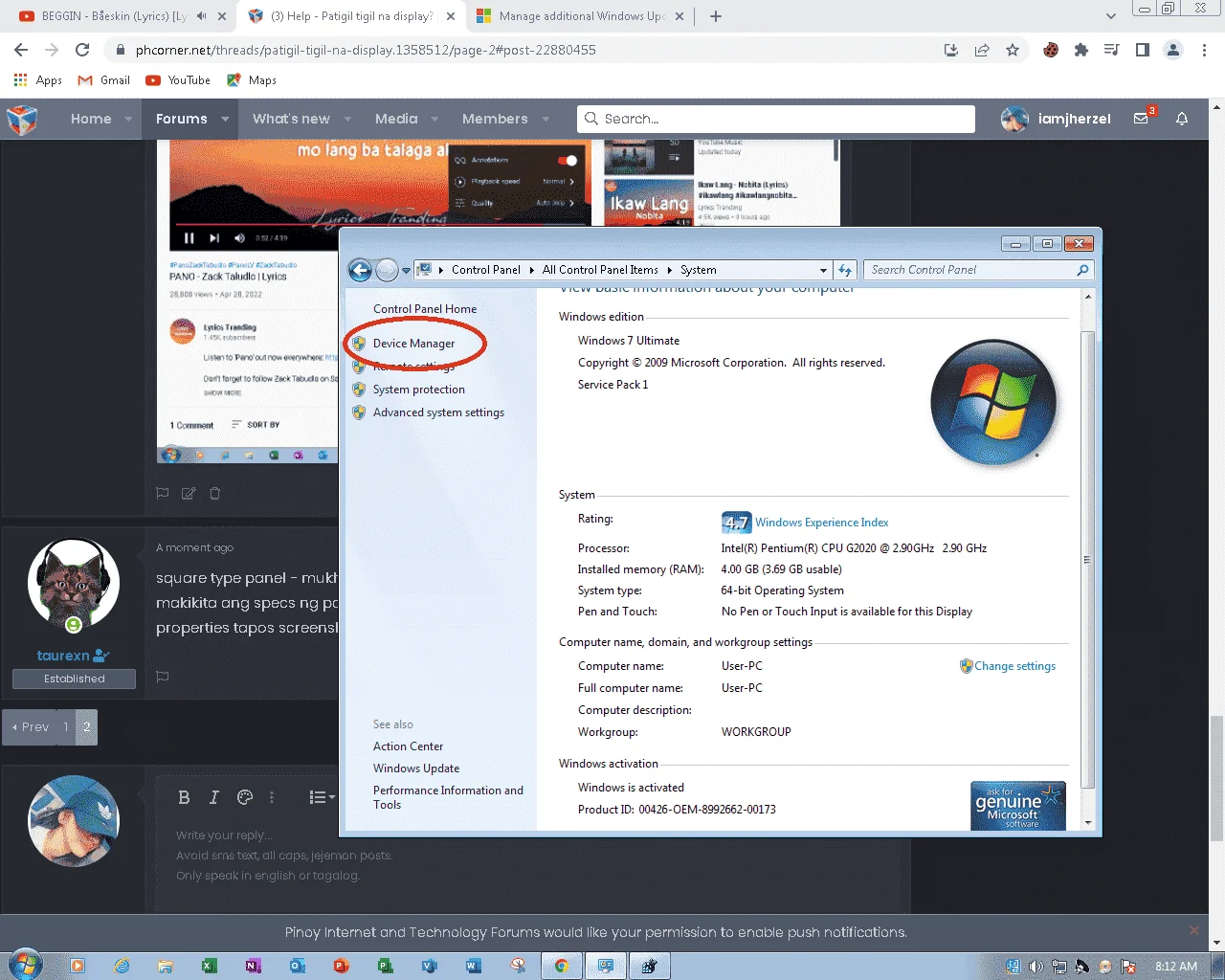Open Forums in site navigation
Image resolution: width=1225 pixels, height=980 pixels.
click(182, 119)
